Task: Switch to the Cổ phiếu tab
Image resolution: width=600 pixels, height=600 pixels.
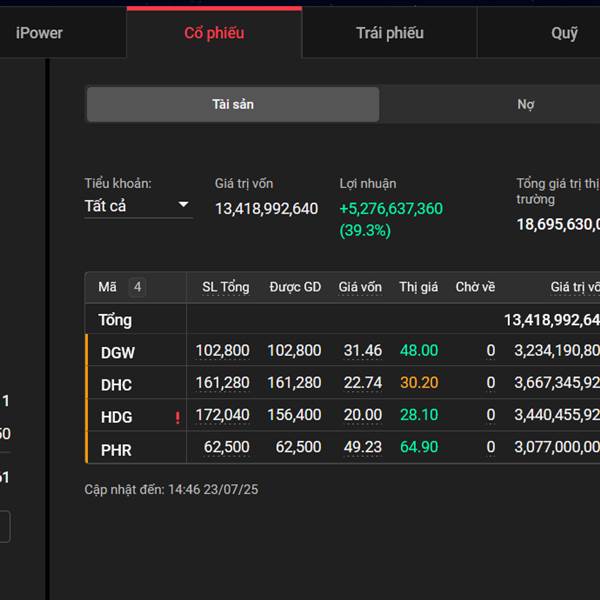Action: [x=214, y=33]
